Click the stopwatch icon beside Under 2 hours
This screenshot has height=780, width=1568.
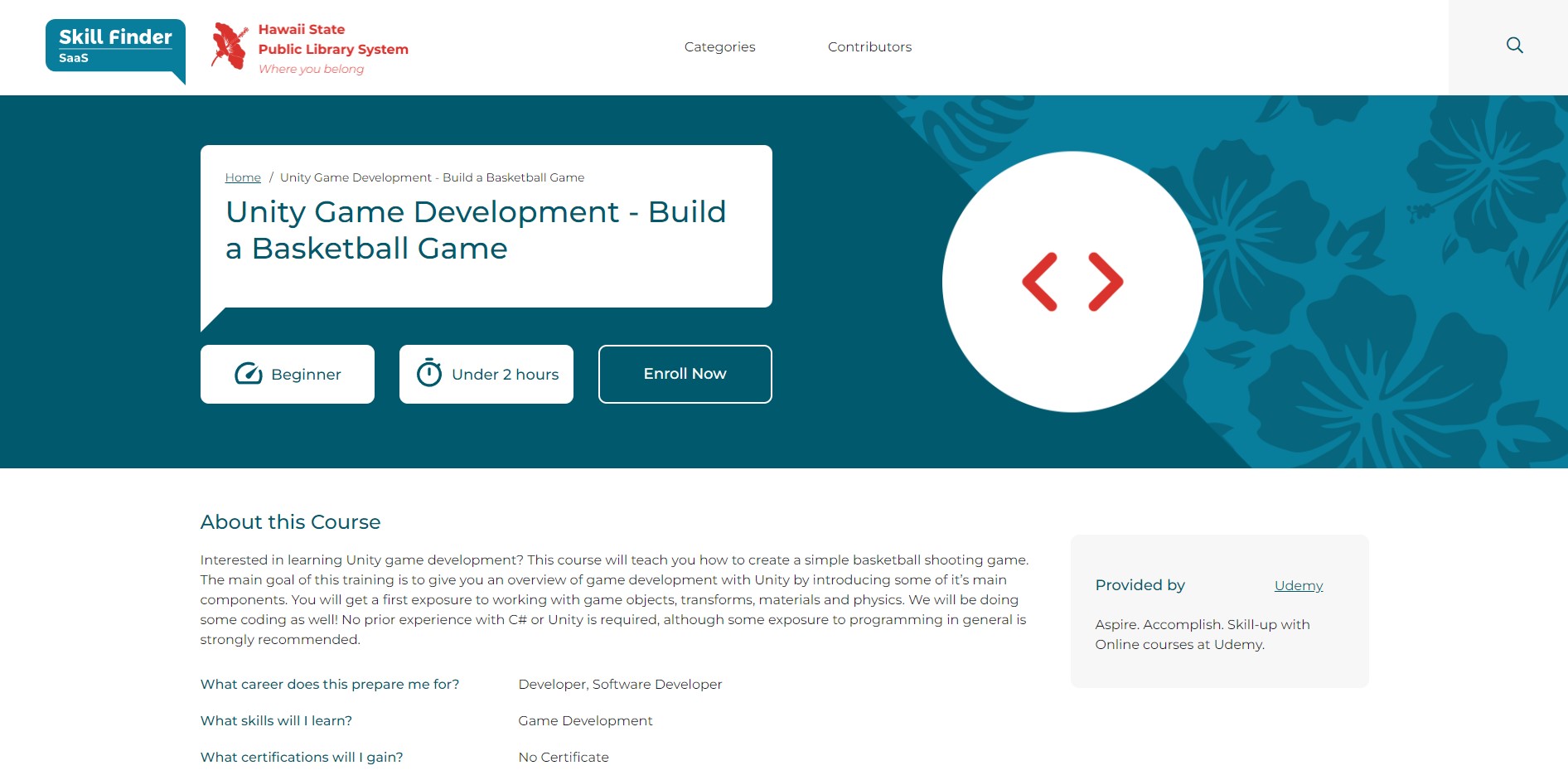(x=428, y=373)
